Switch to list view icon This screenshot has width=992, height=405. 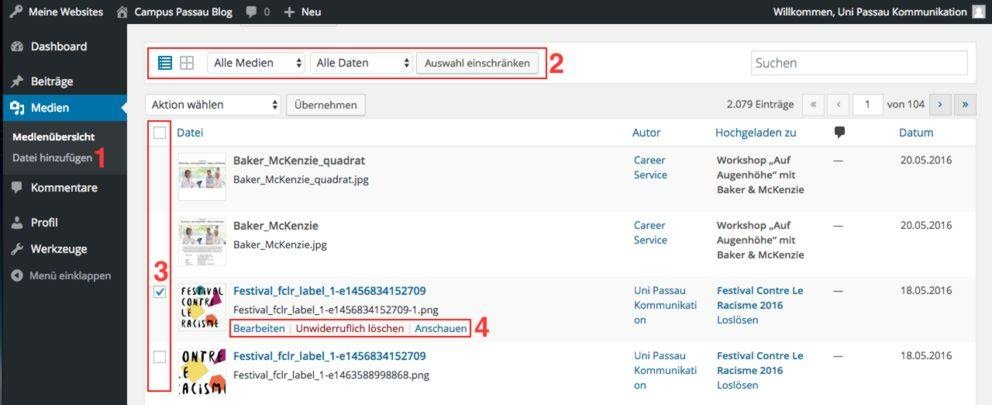point(165,63)
